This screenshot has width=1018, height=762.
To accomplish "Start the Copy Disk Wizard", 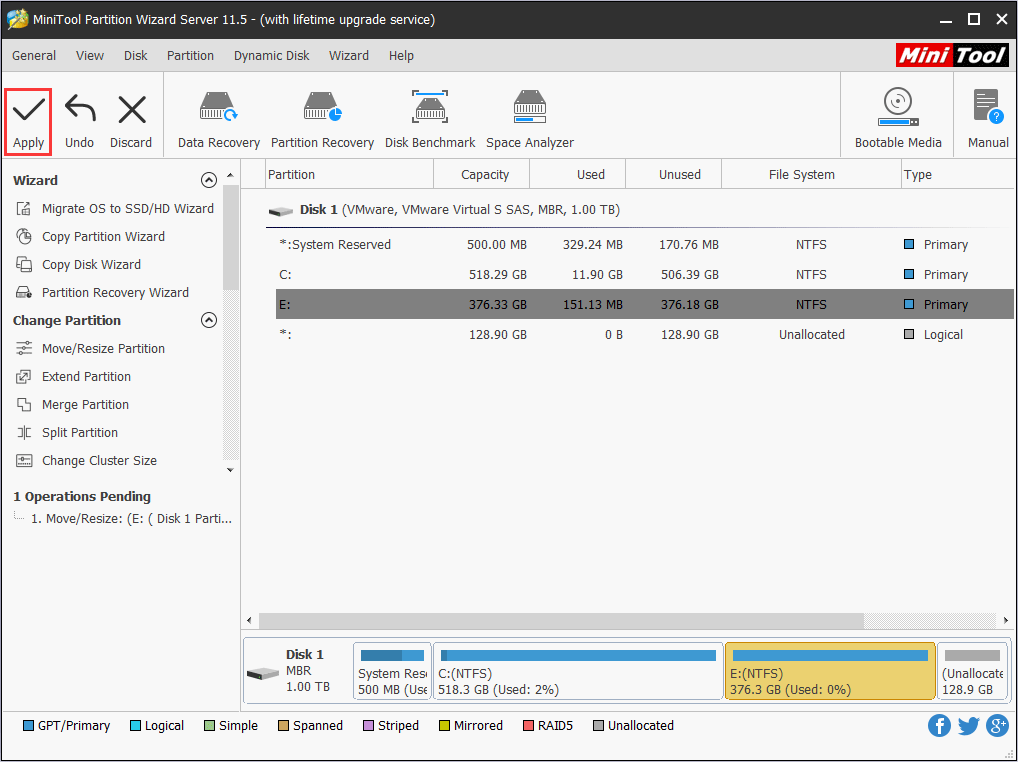I will [x=79, y=264].
